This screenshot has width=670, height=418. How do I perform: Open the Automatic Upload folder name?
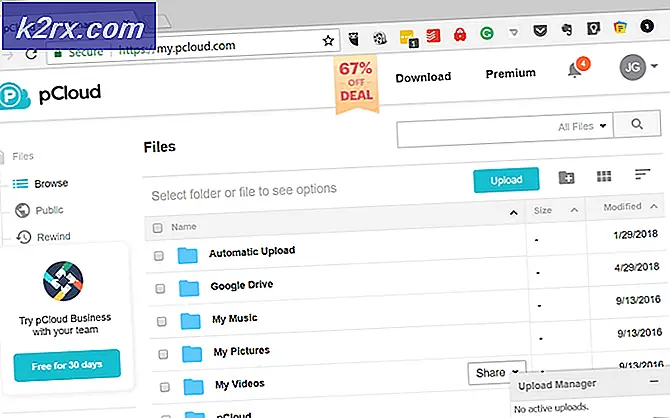pyautogui.click(x=252, y=251)
